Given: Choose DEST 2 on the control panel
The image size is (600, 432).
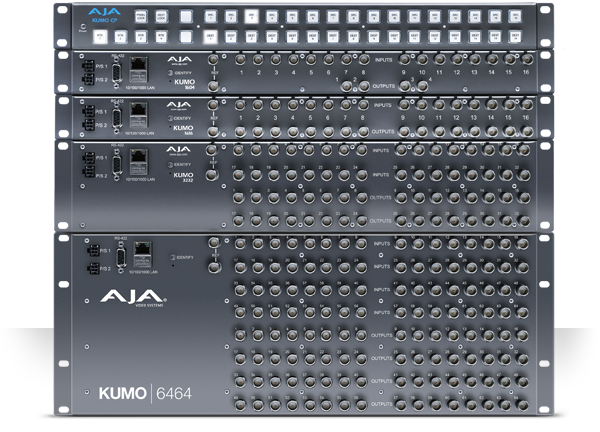Looking at the screenshot, I should (x=231, y=37).
